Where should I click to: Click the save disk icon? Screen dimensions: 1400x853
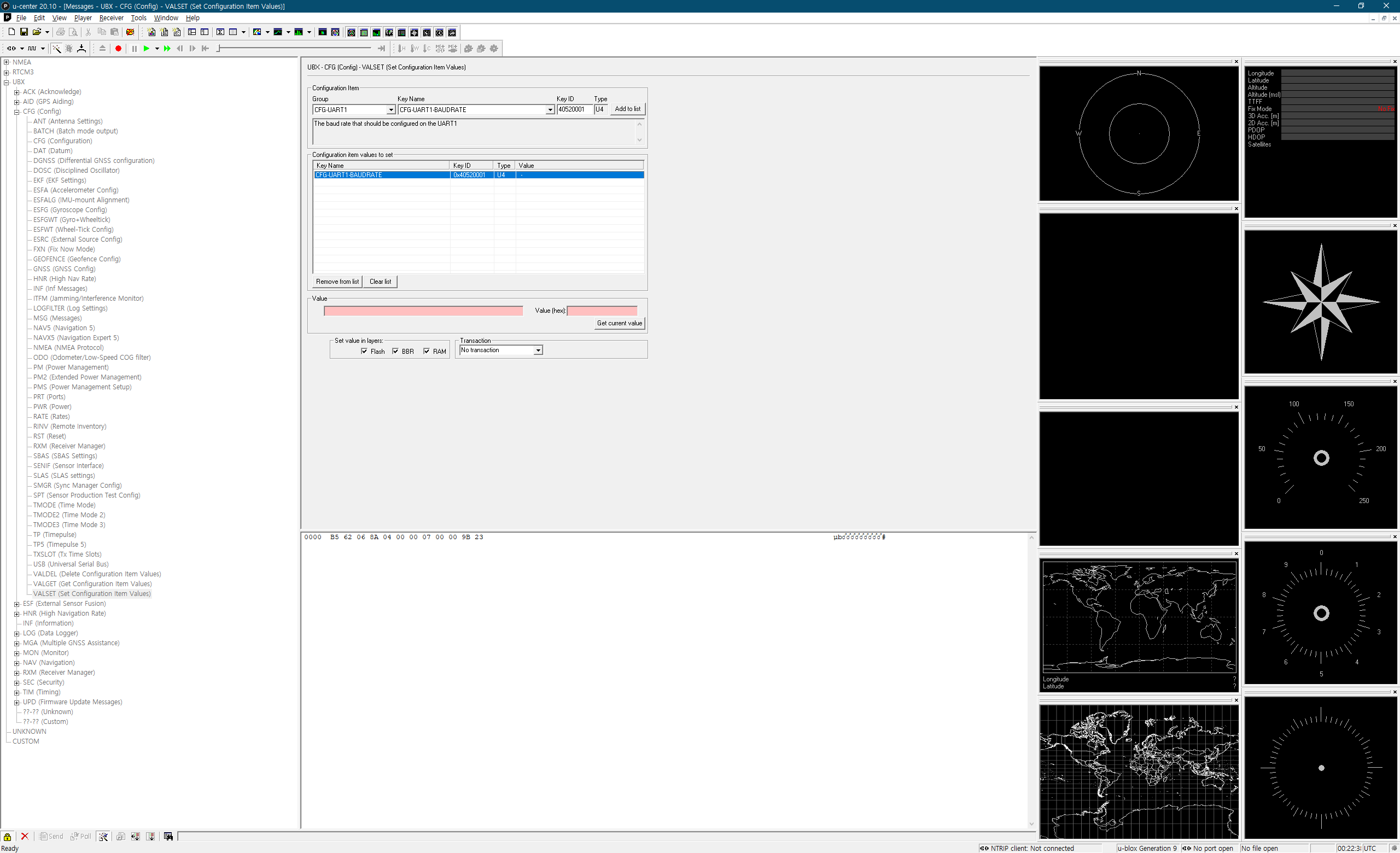[24, 32]
